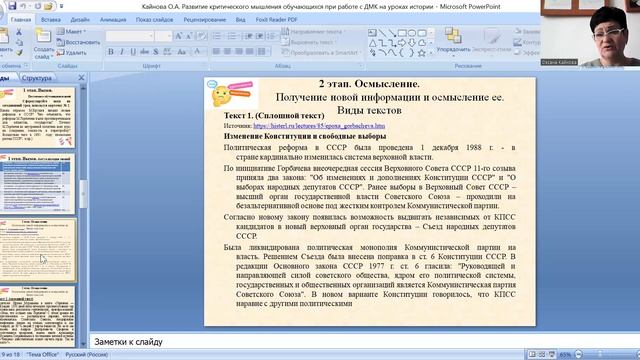Click the Cut scissors icon

(x=18, y=31)
